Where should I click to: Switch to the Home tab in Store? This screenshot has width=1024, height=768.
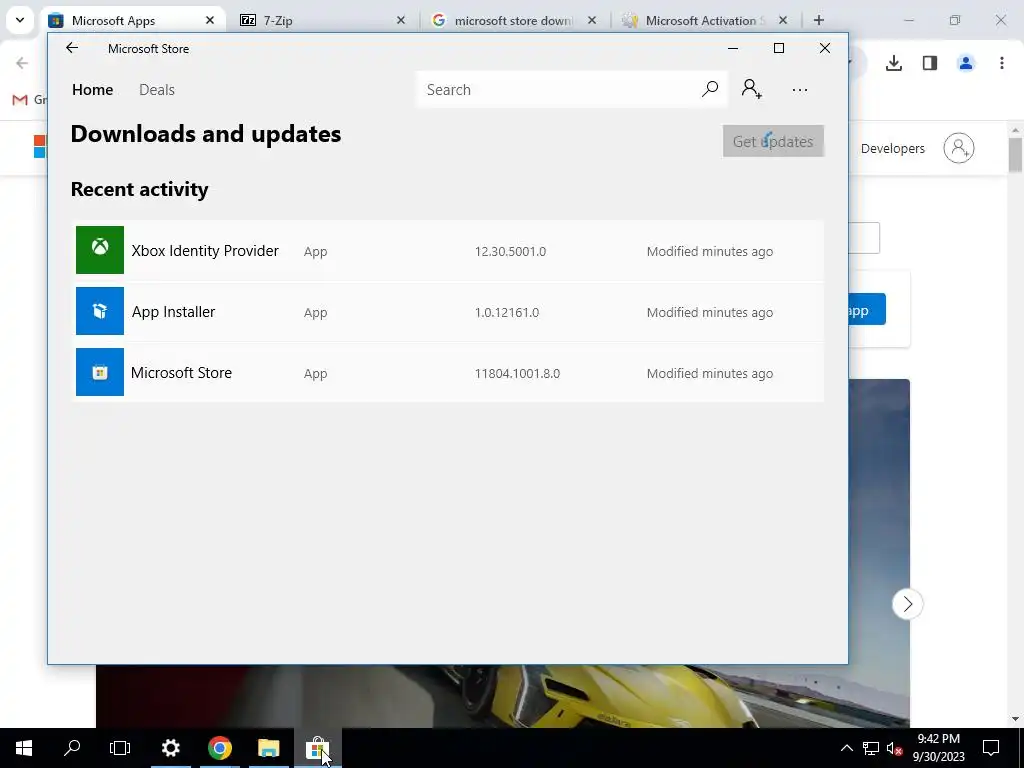point(93,89)
